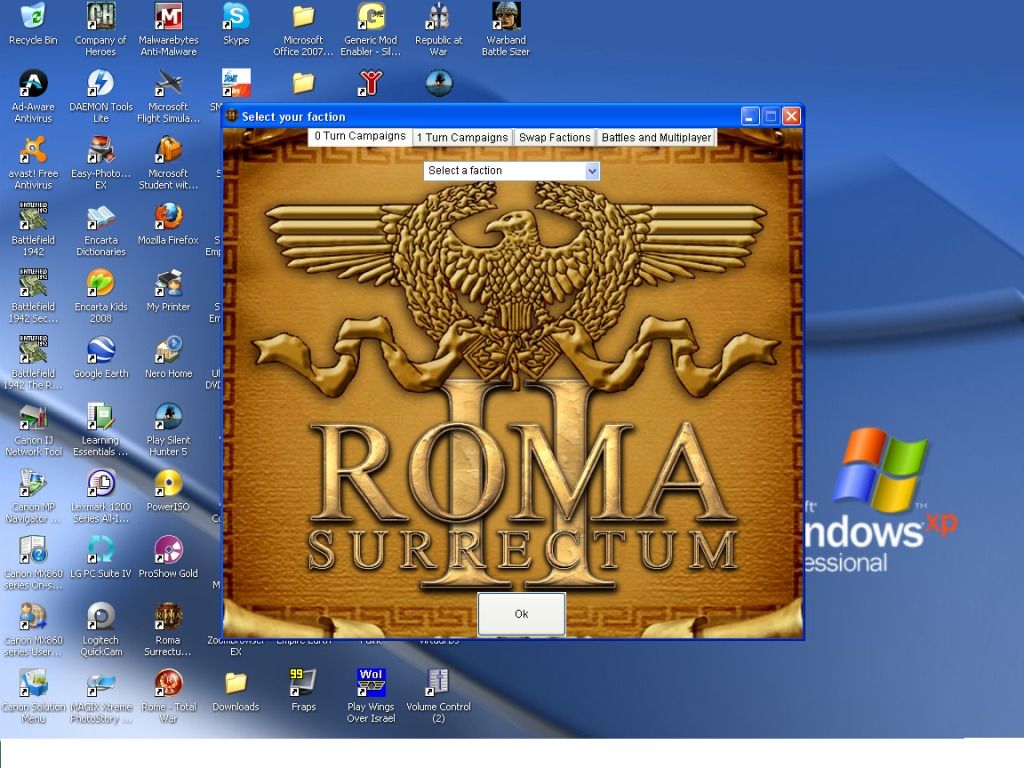Viewport: 1024px width, 768px height.
Task: Switch to the 1 Turn Campaigns tab
Action: [462, 138]
